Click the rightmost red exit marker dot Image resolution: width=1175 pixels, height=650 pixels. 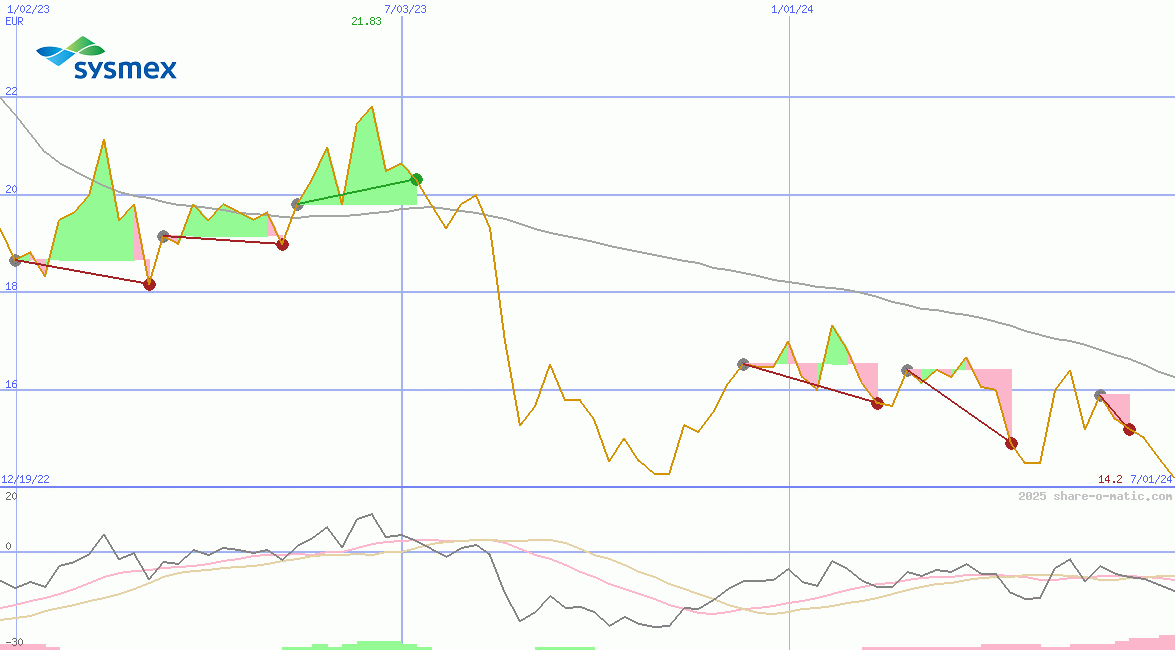1129,429
